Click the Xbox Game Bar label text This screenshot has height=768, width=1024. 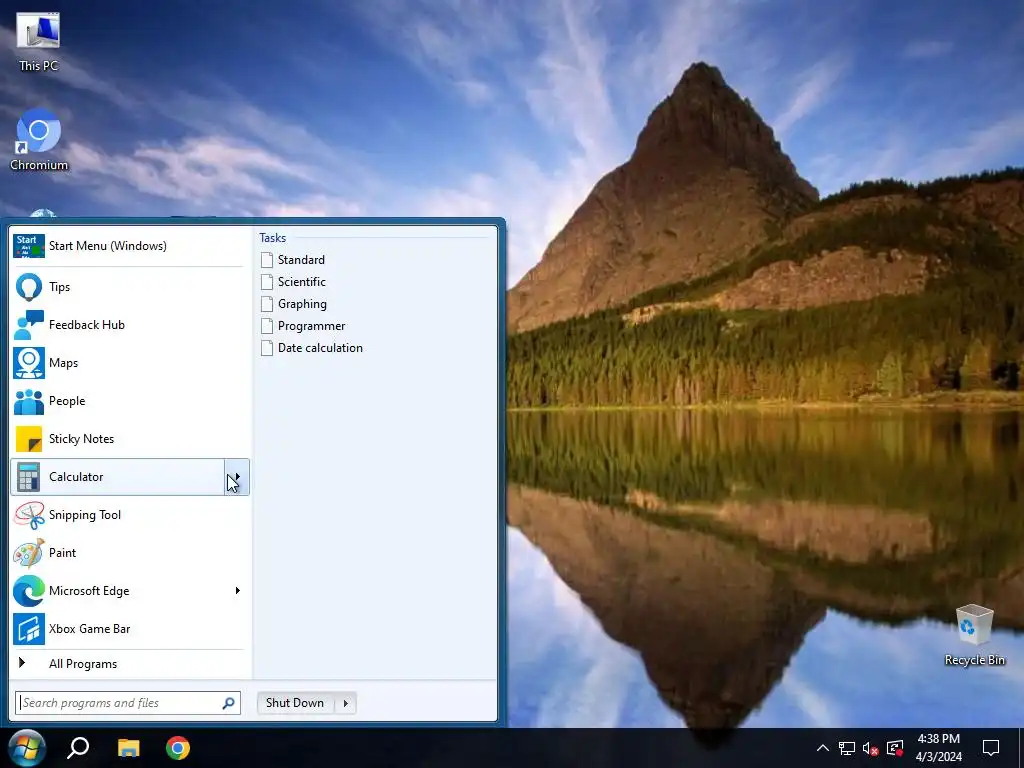coord(89,629)
